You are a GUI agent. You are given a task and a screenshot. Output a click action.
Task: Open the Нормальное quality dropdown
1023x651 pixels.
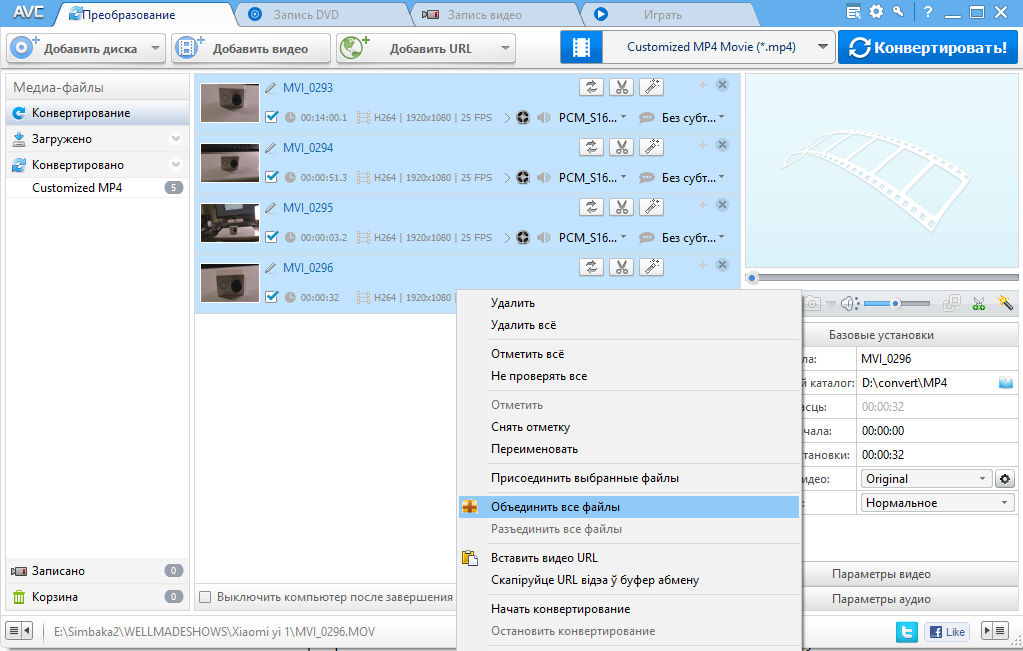(938, 503)
